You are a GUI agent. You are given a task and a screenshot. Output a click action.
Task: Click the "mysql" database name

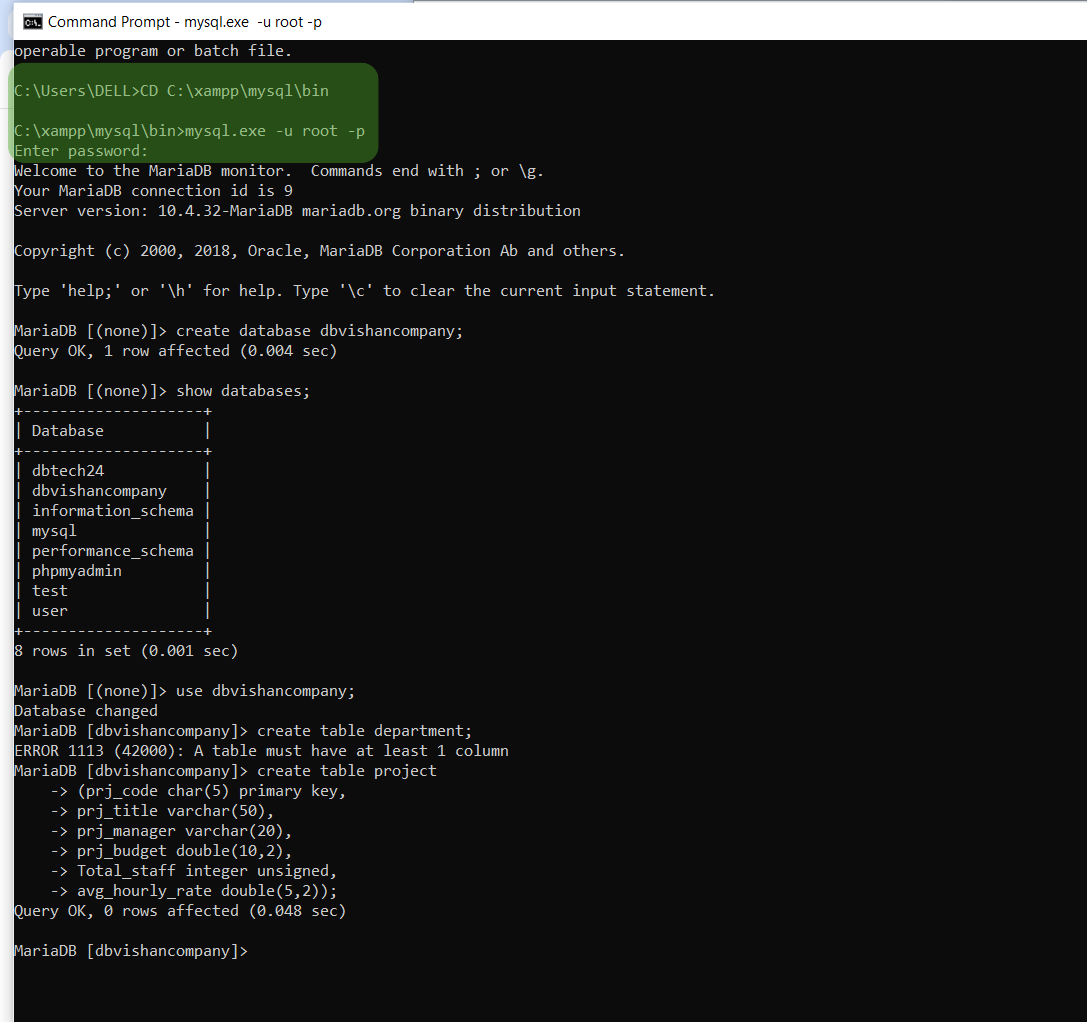click(x=53, y=530)
